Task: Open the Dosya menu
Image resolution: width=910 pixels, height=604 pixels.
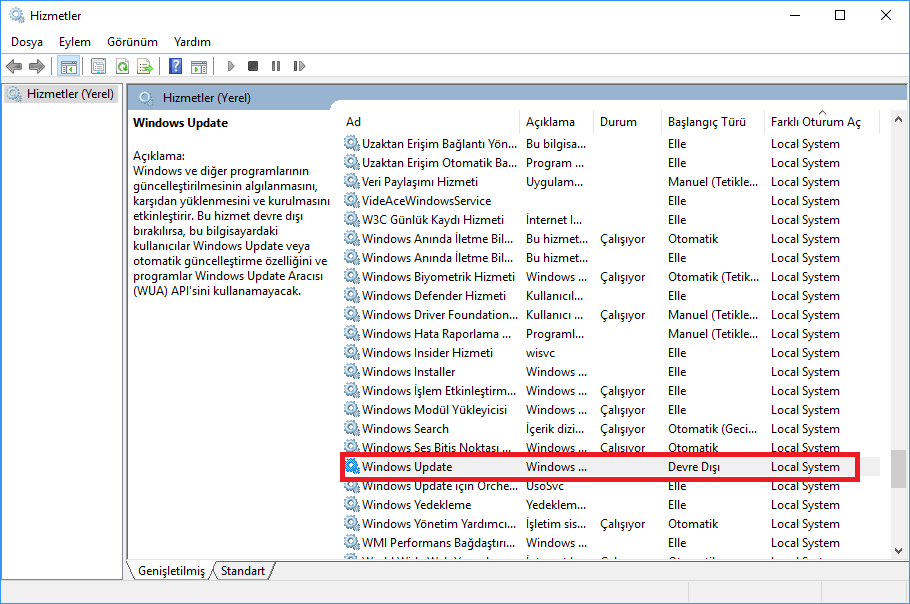Action: pos(27,42)
